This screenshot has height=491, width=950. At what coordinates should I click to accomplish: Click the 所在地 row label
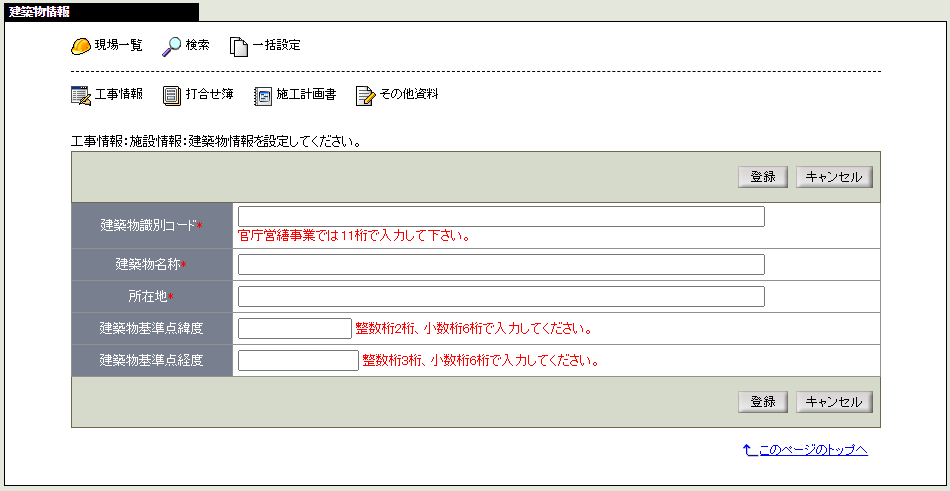(151, 296)
